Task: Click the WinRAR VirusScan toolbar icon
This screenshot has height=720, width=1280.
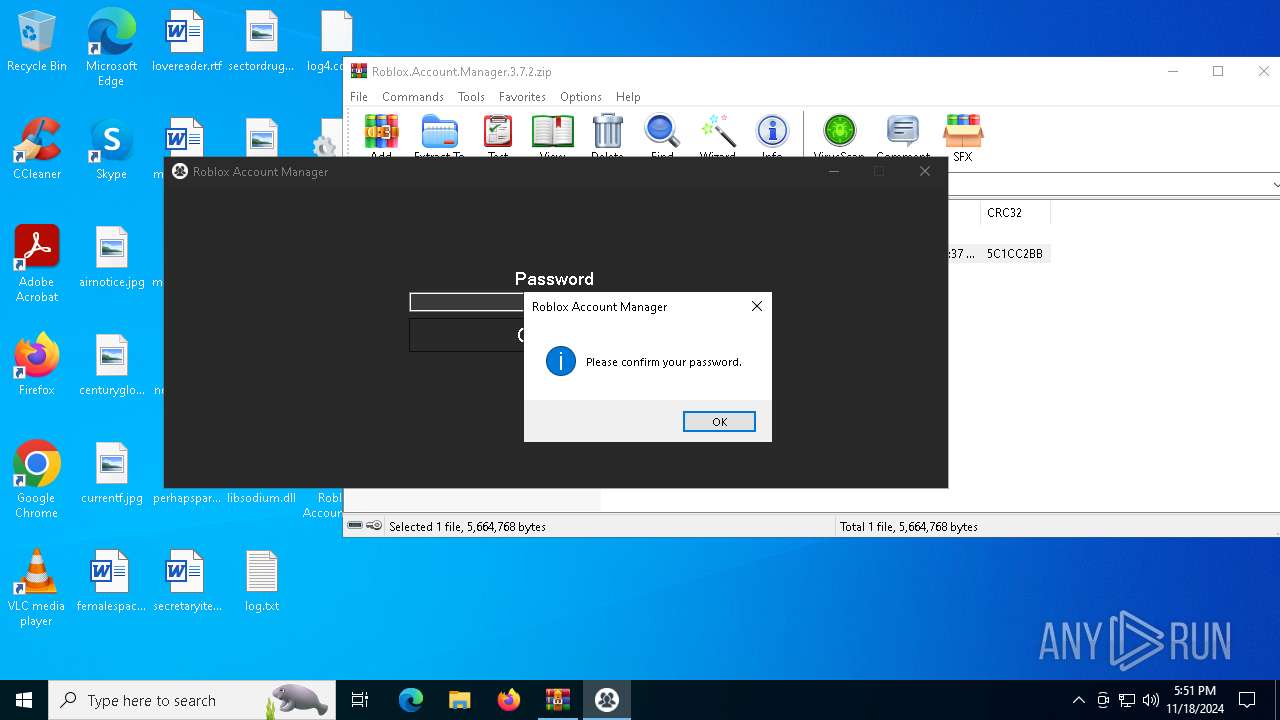Action: point(839,136)
